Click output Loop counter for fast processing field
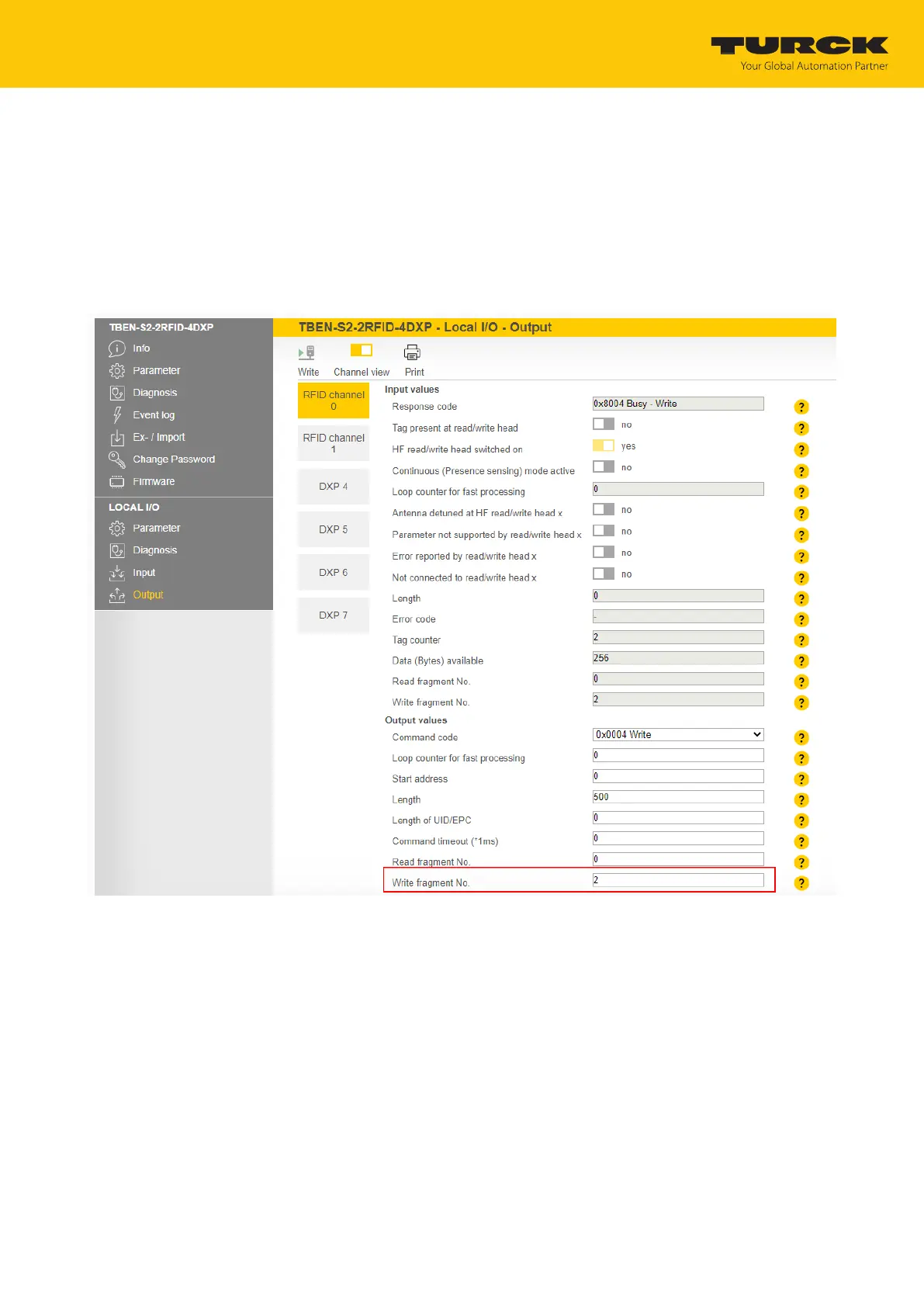924x1307 pixels. pyautogui.click(x=678, y=755)
